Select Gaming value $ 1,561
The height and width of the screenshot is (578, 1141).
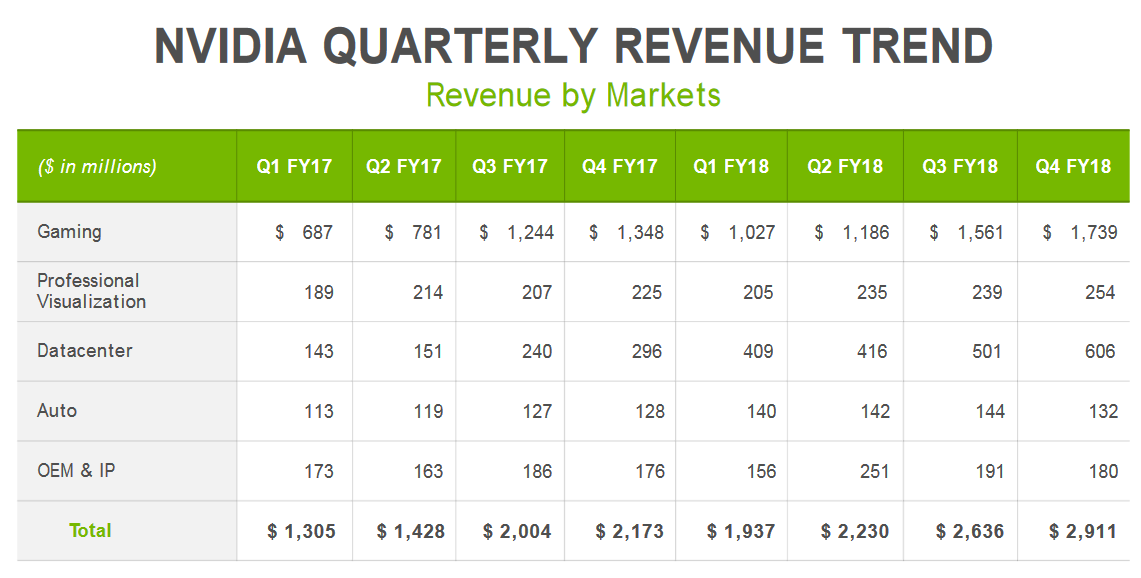(966, 232)
